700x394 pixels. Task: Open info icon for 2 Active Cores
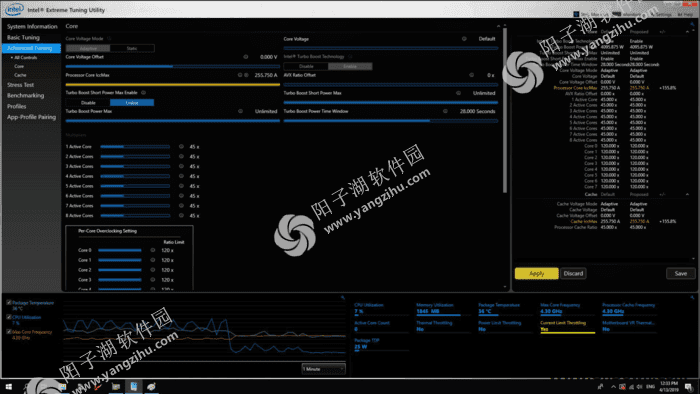[181, 156]
